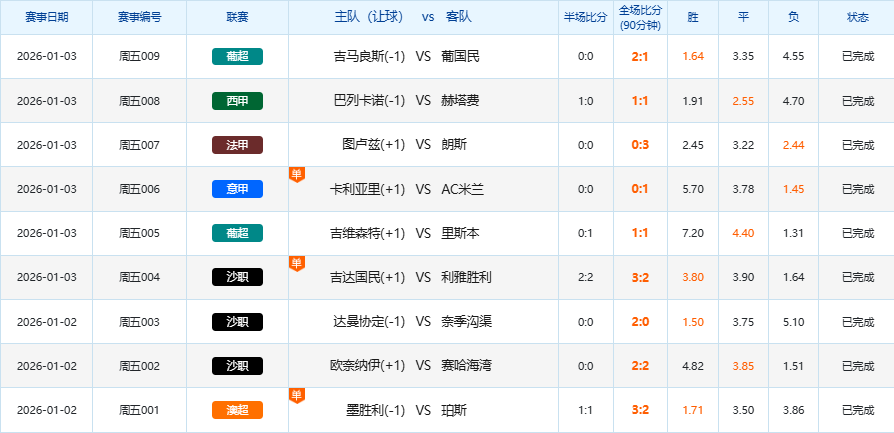This screenshot has height=433, width=894.
Task: Click the 沙职 badge in row 周五003
Action: pos(237,322)
